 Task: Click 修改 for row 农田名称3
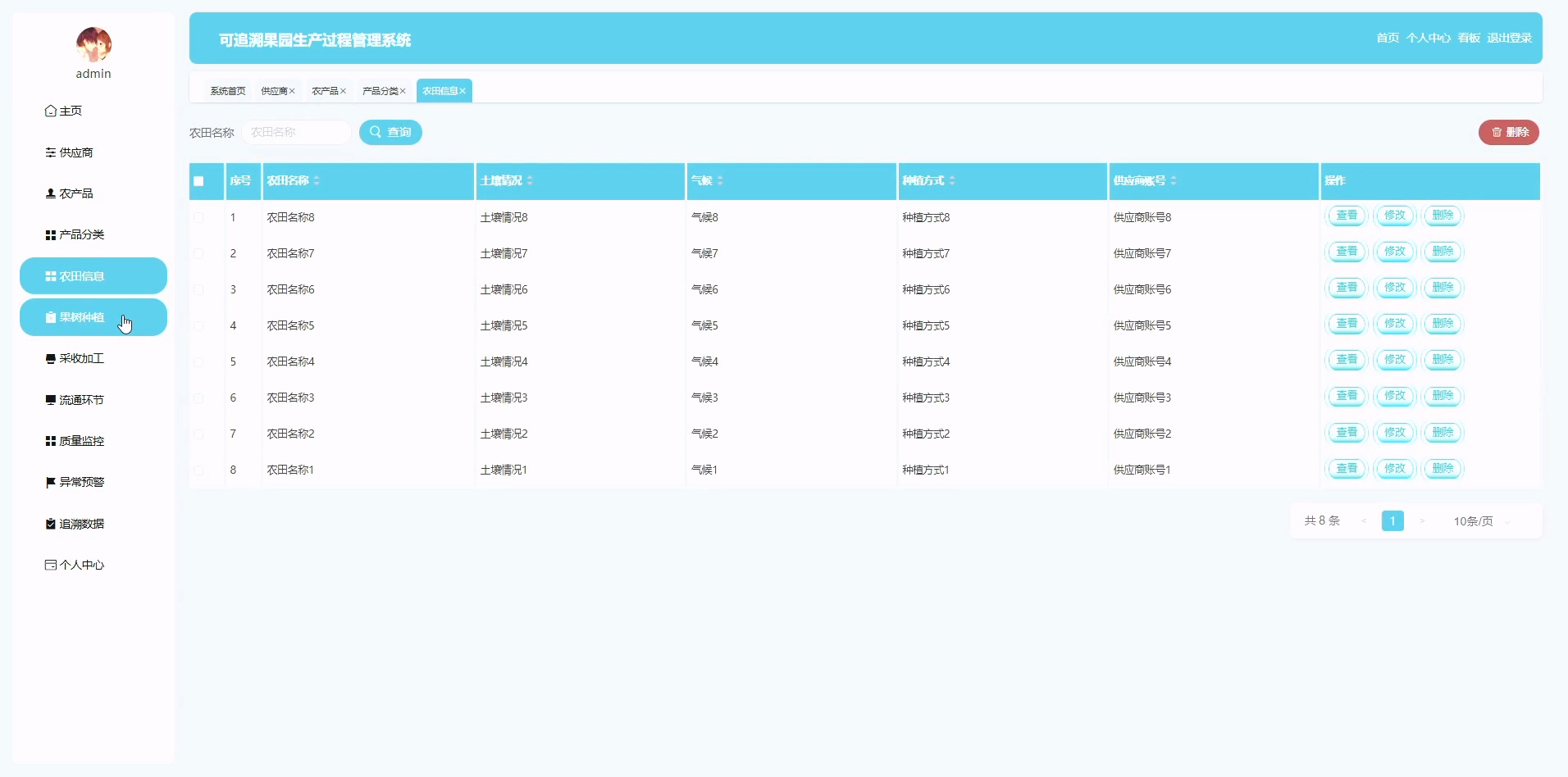click(x=1394, y=396)
